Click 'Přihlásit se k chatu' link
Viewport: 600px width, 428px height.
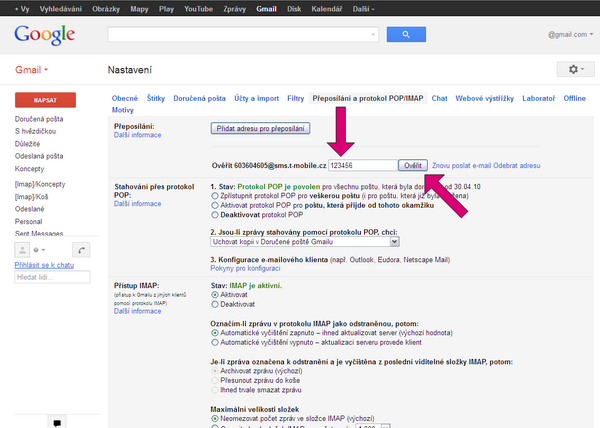coord(44,265)
